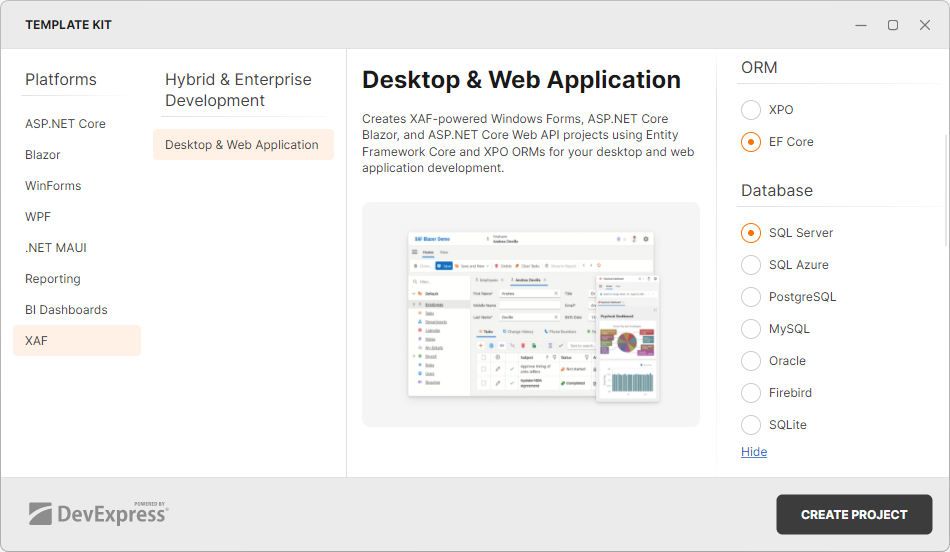This screenshot has width=950, height=552.
Task: Select the XPO ORM radio button
Action: click(751, 110)
